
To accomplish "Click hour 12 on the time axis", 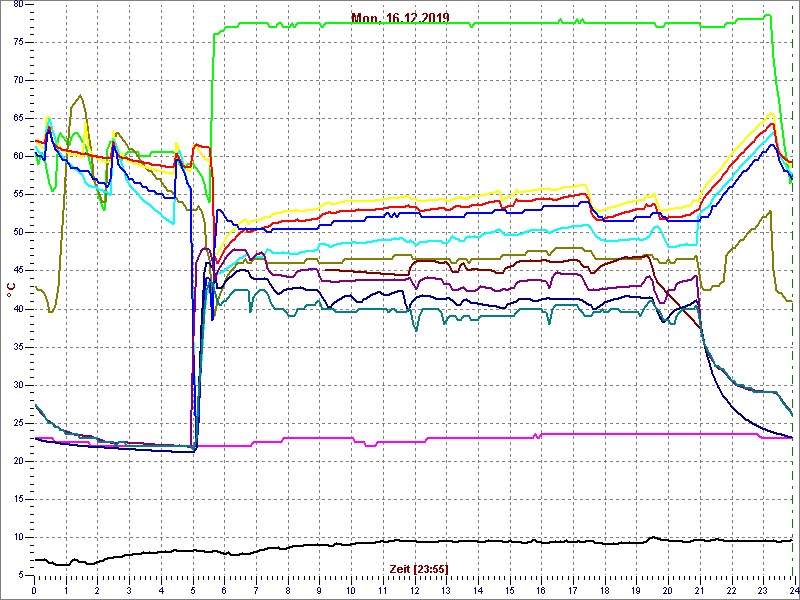I will 414,590.
